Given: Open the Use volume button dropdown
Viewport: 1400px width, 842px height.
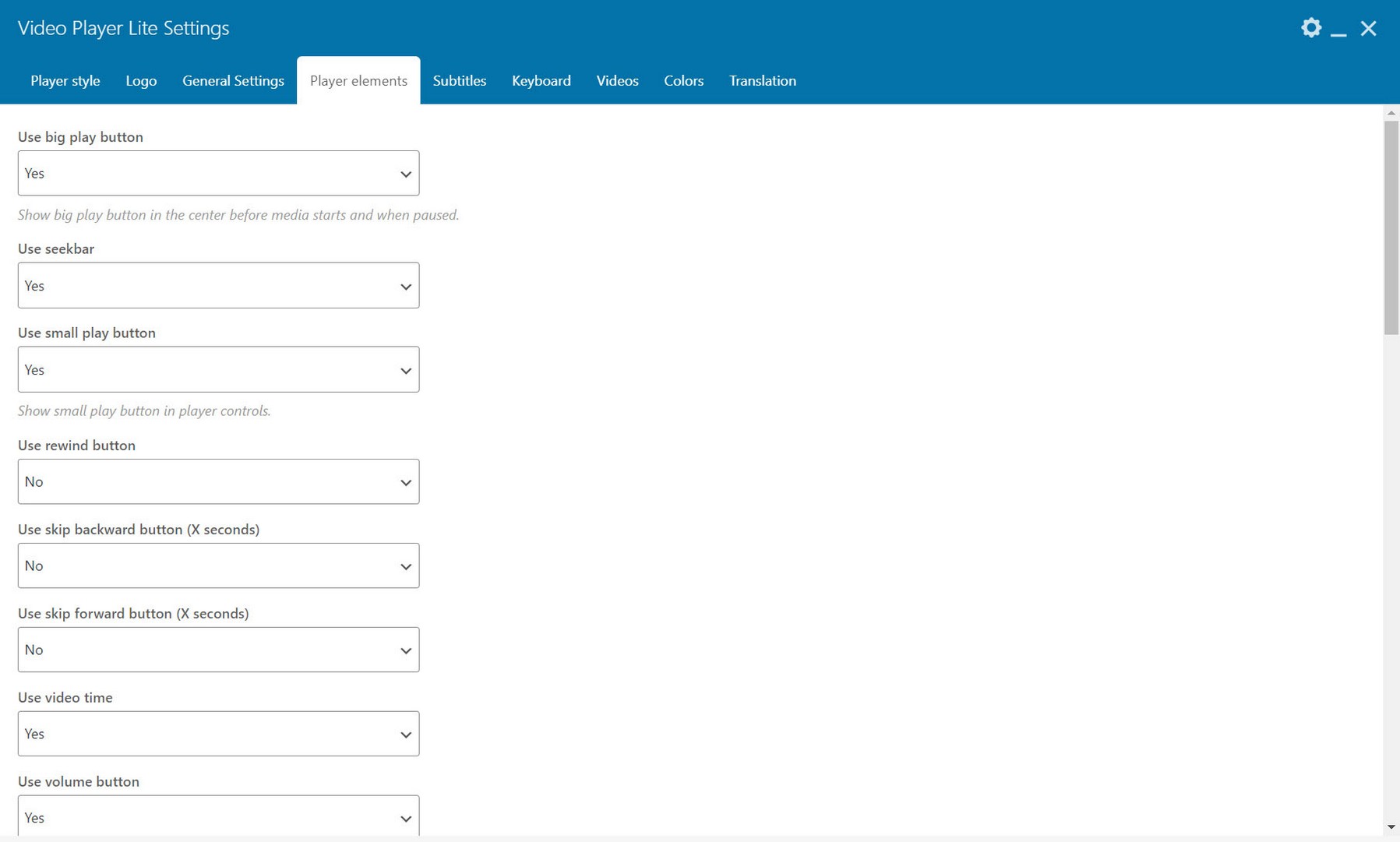Looking at the screenshot, I should (x=218, y=817).
